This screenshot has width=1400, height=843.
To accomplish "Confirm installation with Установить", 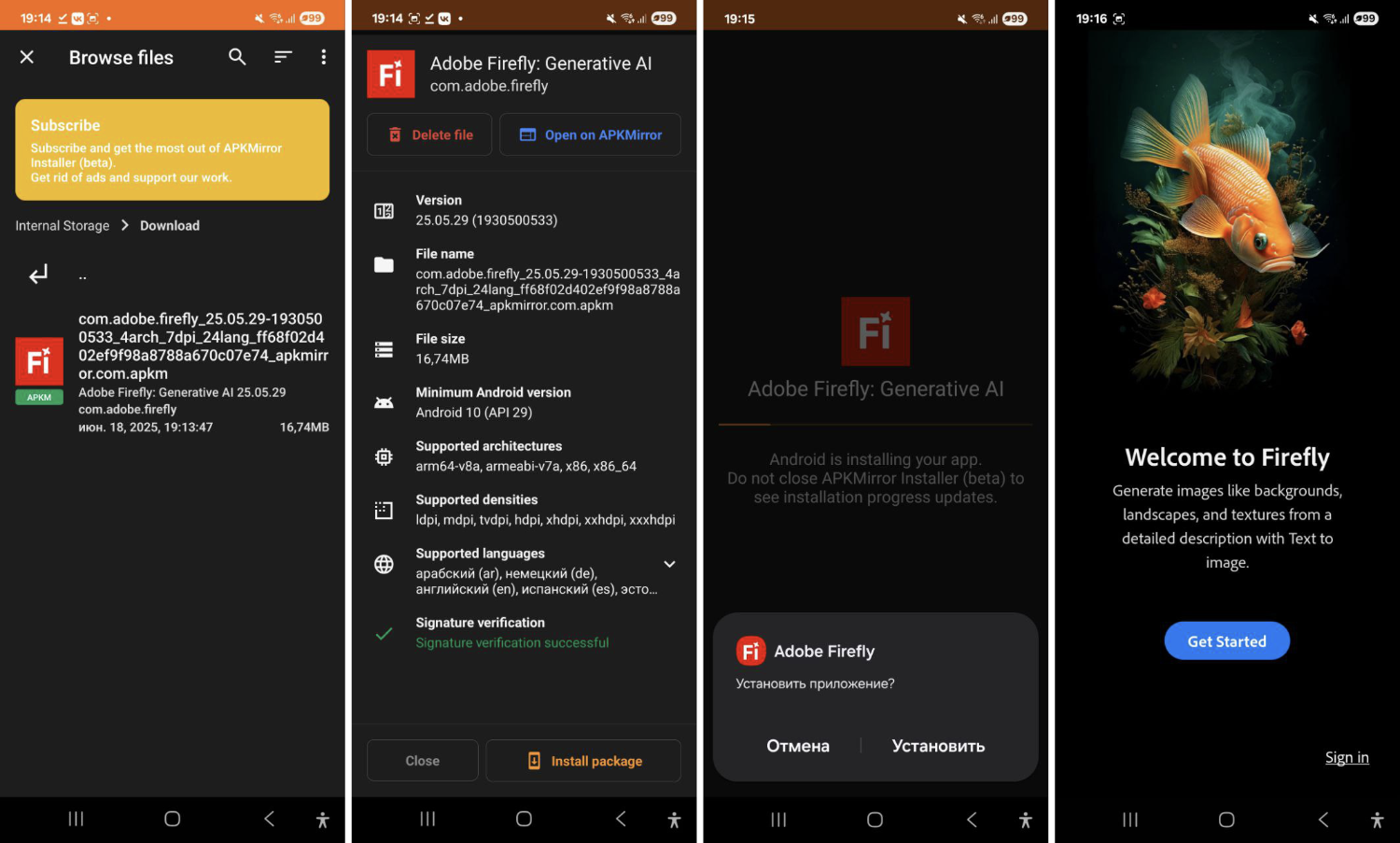I will [938, 746].
